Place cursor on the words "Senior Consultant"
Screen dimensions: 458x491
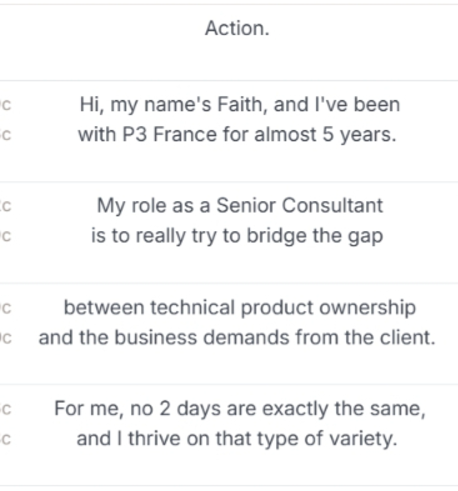click(299, 205)
